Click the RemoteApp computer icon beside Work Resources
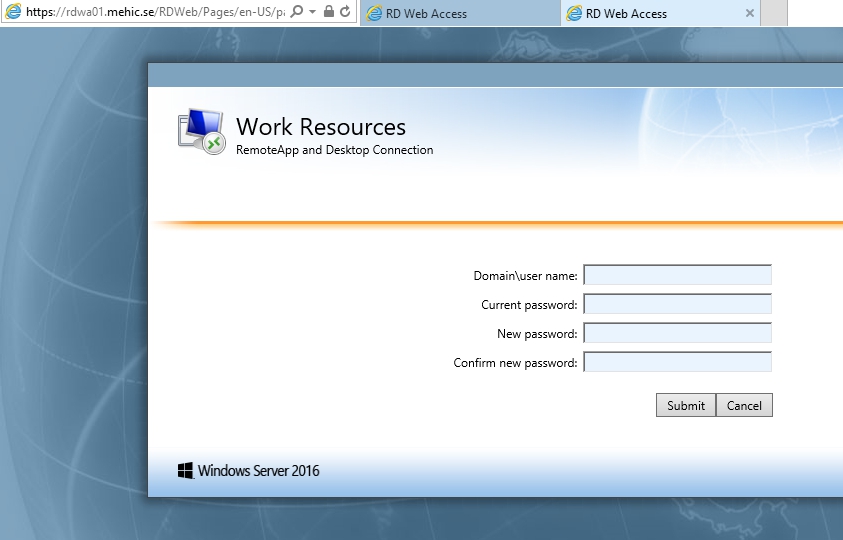This screenshot has height=540, width=843. pos(202,132)
